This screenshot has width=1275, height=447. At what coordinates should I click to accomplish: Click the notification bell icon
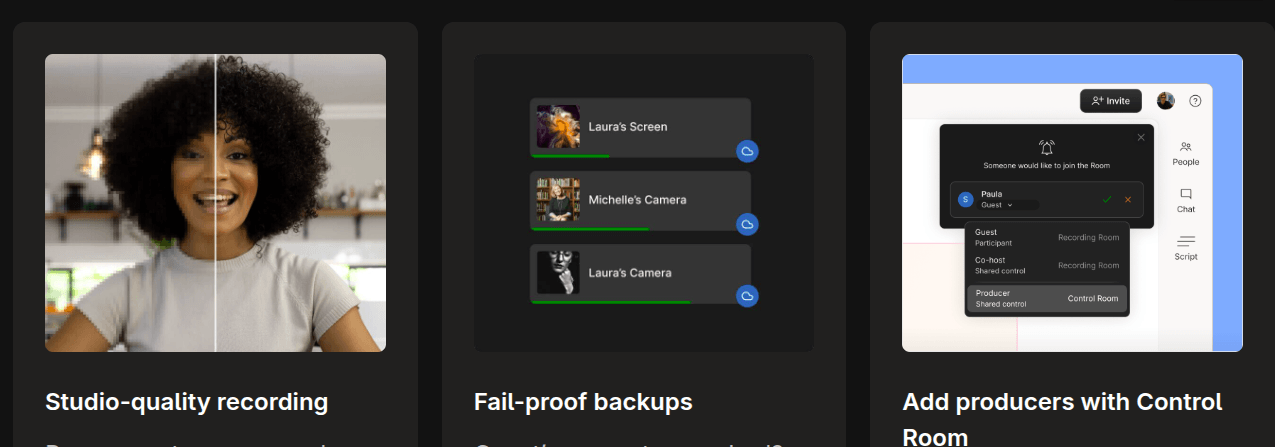coord(1046,147)
